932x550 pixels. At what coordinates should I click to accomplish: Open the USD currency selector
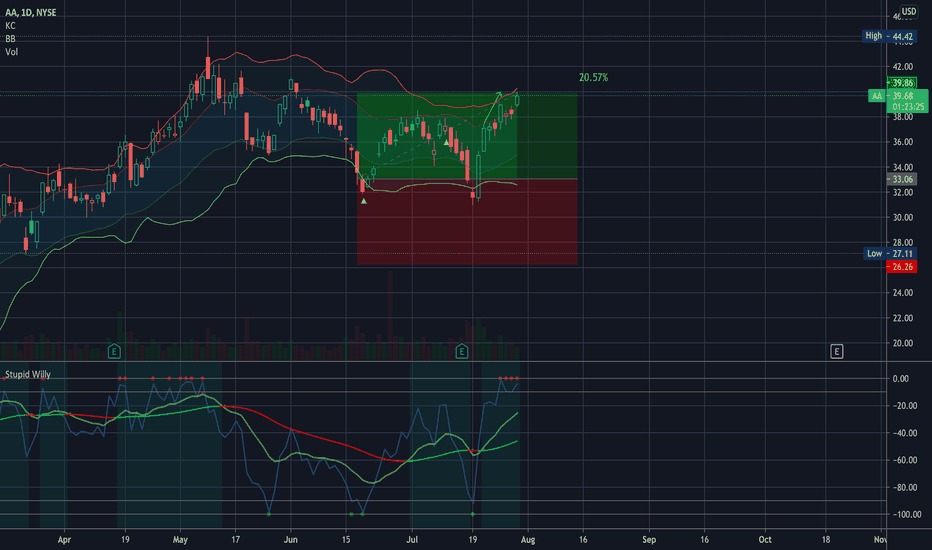coord(909,11)
